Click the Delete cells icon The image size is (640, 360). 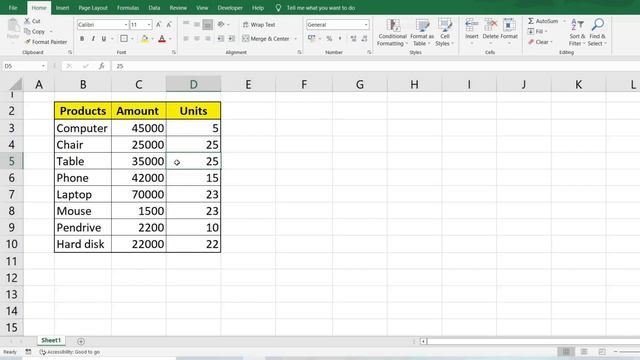pos(490,25)
